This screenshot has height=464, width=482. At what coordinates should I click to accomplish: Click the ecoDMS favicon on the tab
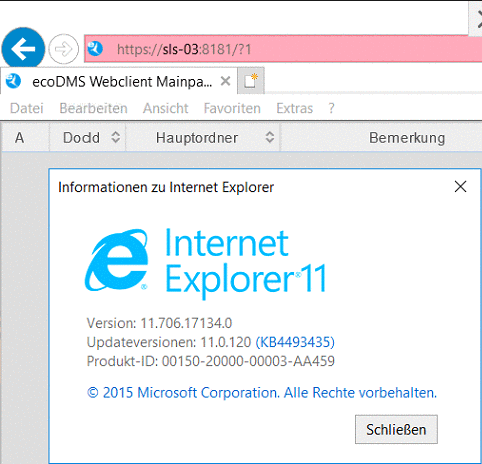click(x=13, y=81)
